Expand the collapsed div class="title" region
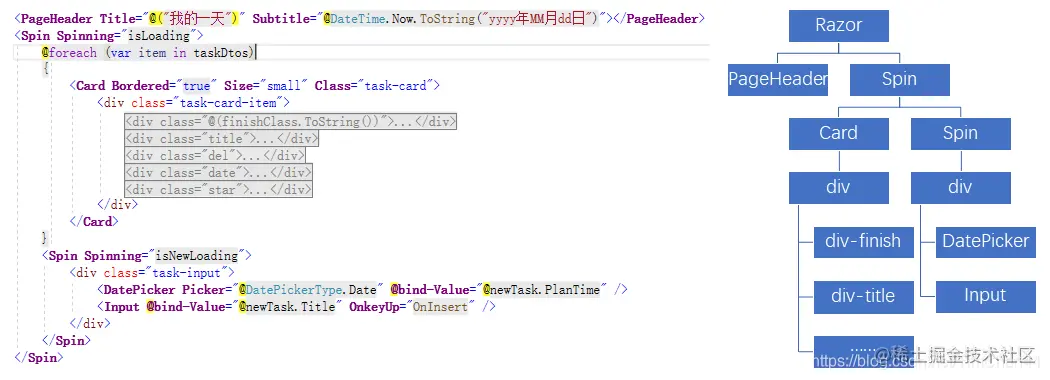Screen dimensions: 1050x380 tap(222, 139)
